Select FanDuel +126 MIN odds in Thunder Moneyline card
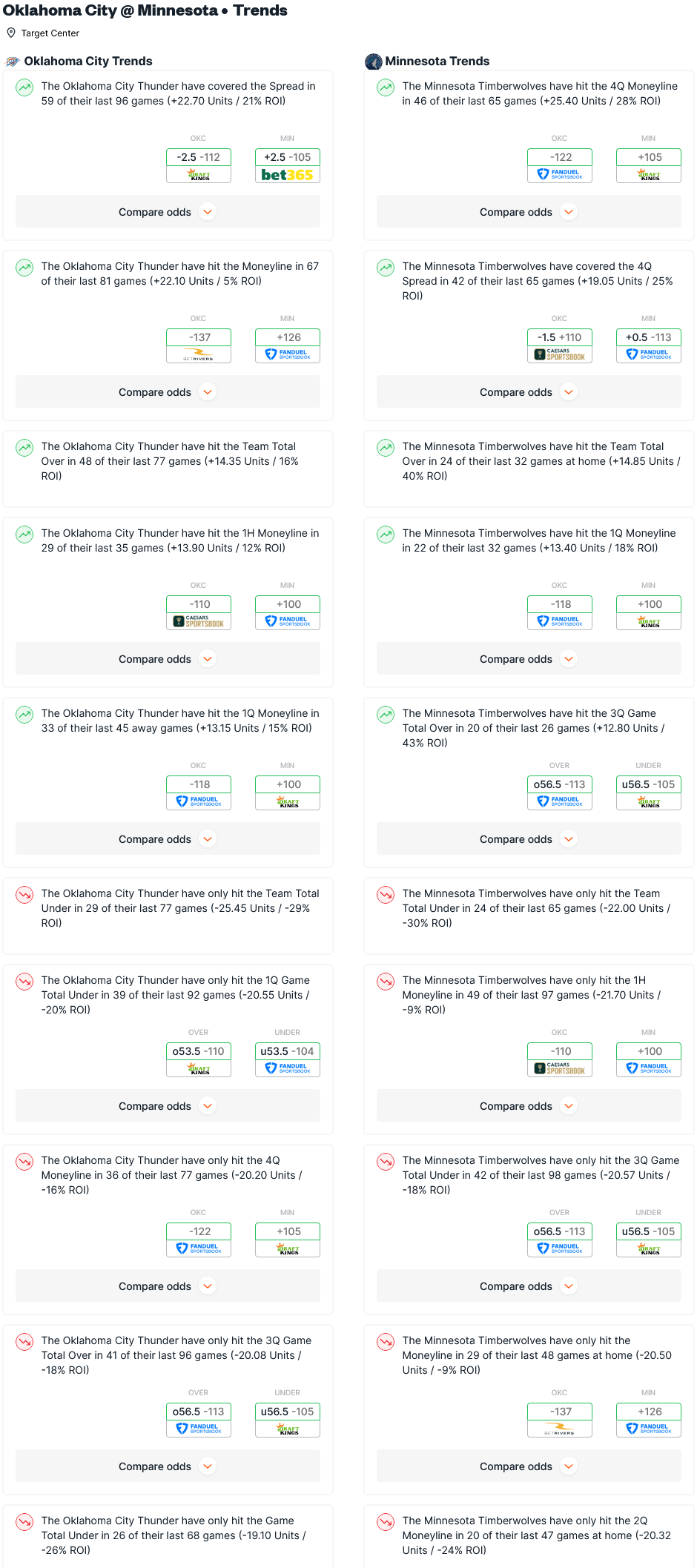Screen dimensions: 697x1568 [x=288, y=346]
